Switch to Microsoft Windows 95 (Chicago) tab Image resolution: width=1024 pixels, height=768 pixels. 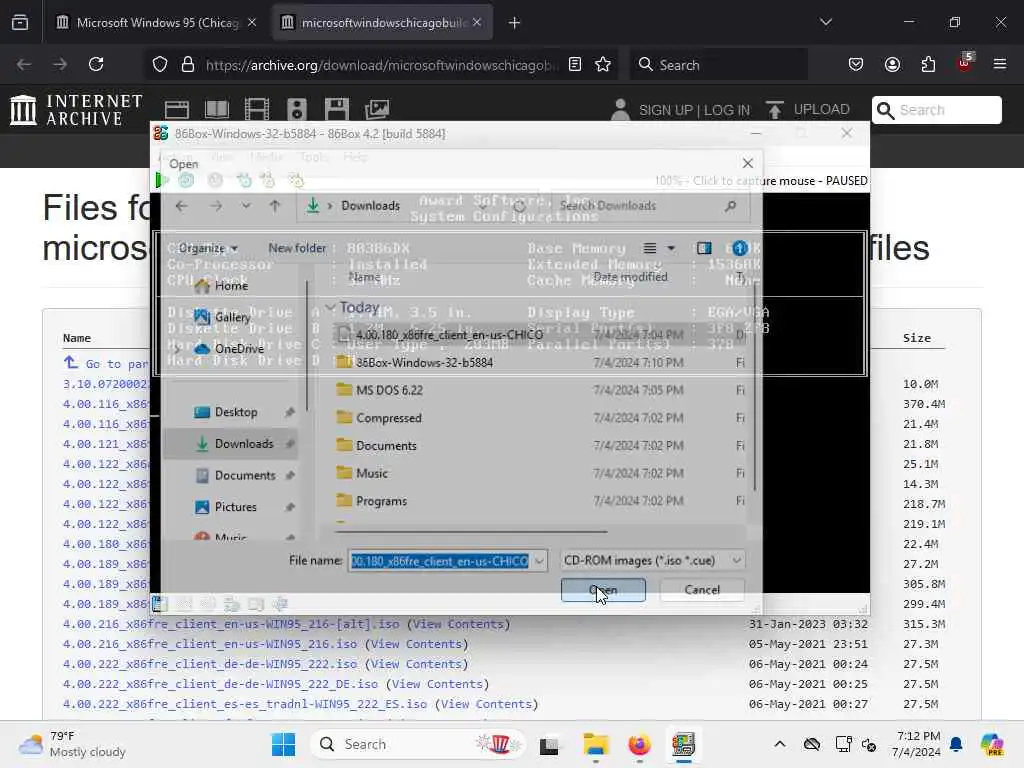coord(155,23)
